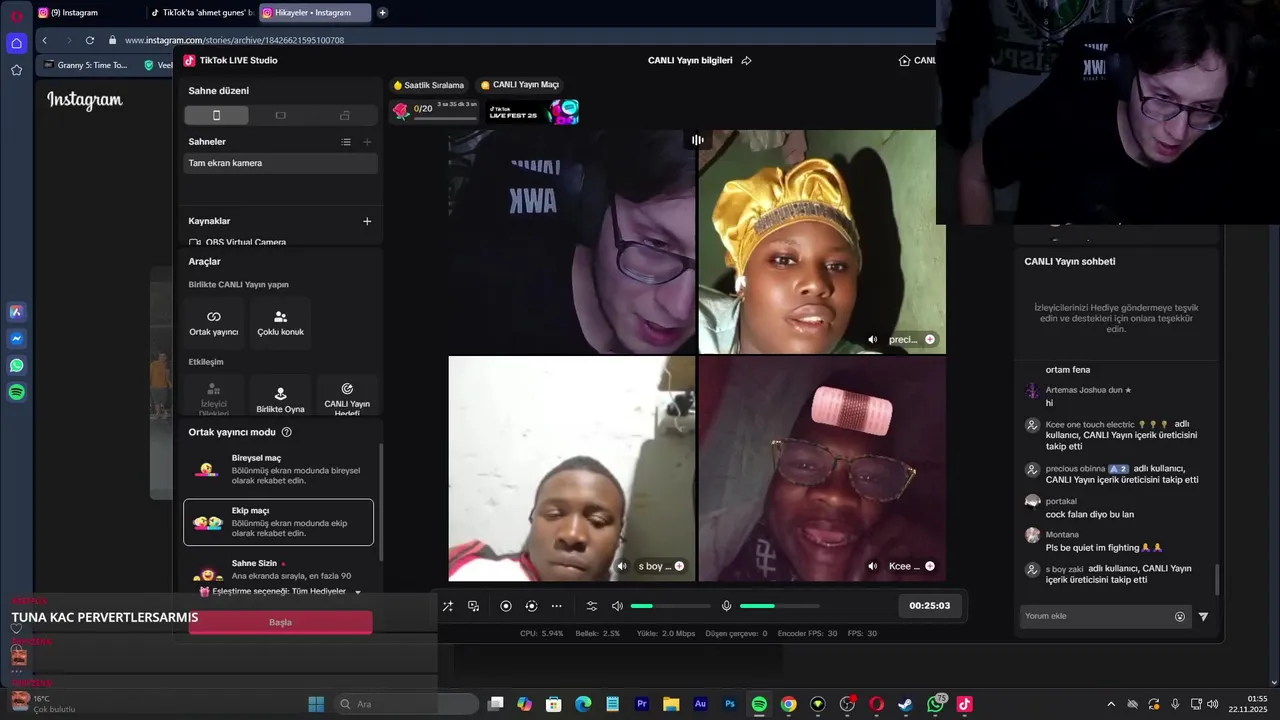Open the Messenger icon in the browser sidebar

[x=17, y=339]
